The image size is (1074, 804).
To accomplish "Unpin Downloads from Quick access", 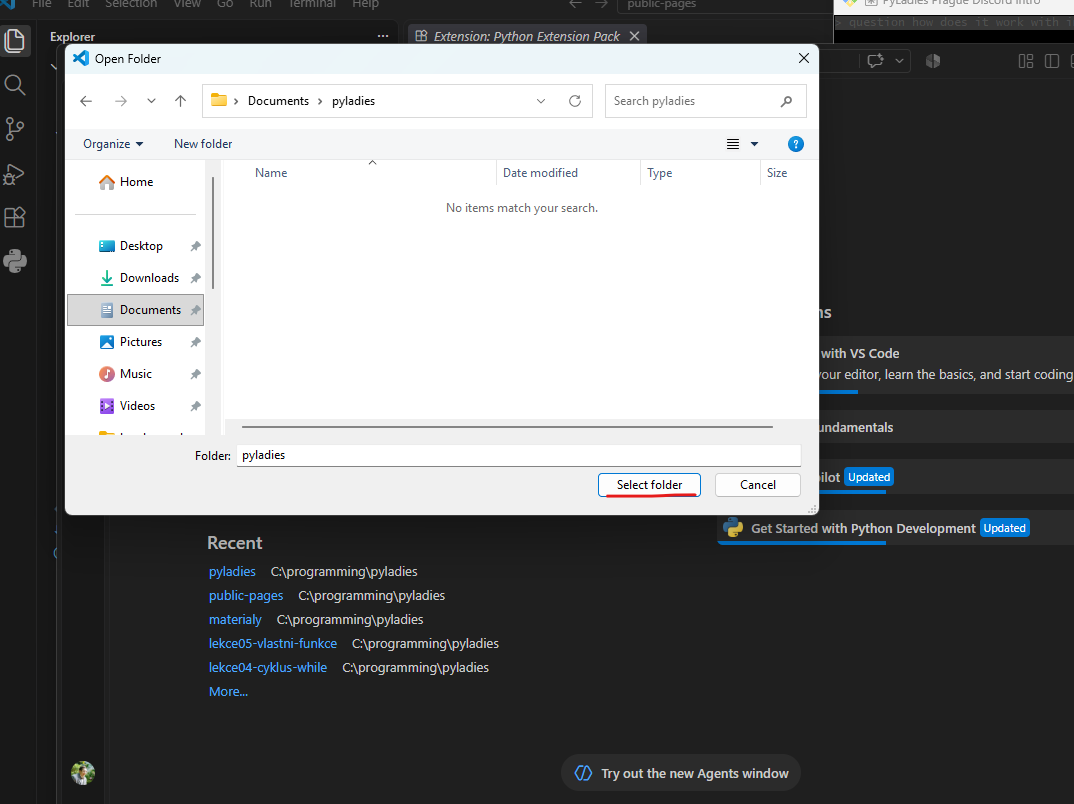I will pyautogui.click(x=195, y=278).
